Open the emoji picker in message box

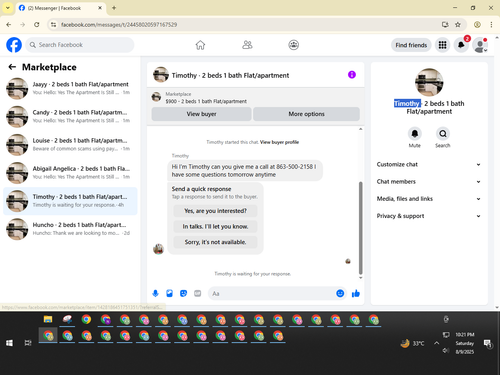click(x=340, y=293)
